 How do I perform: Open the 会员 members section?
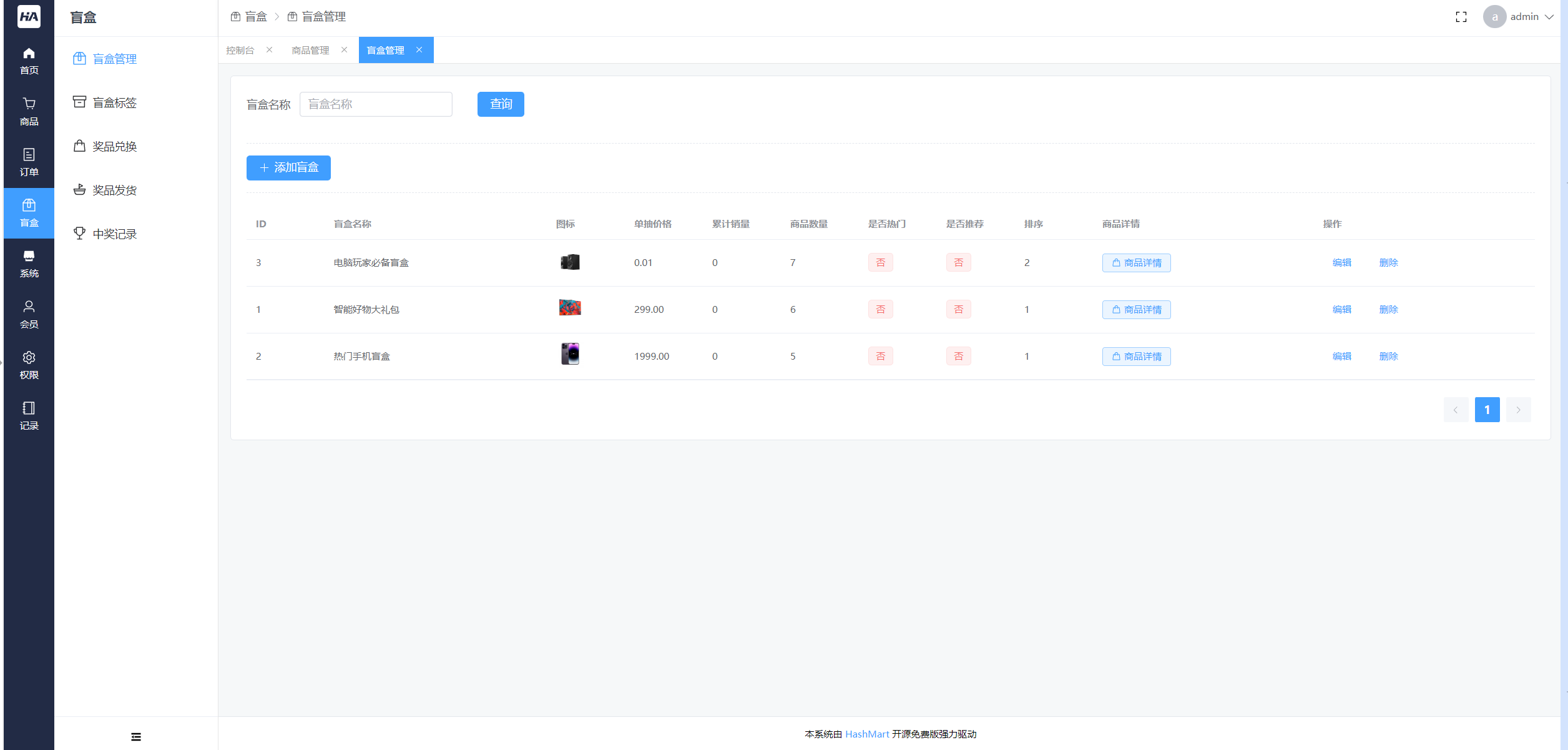pyautogui.click(x=29, y=314)
